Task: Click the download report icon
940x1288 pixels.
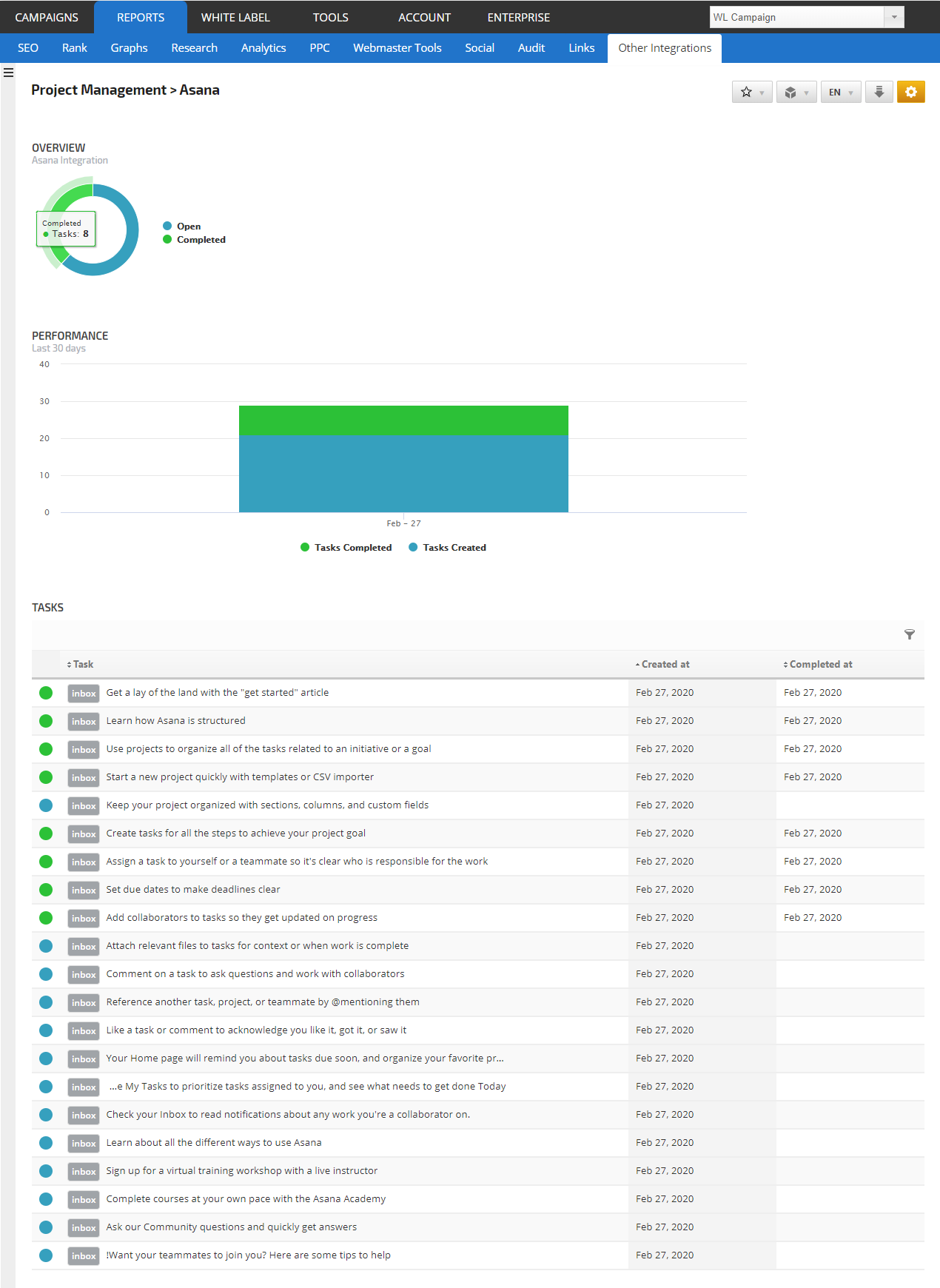Action: (879, 92)
